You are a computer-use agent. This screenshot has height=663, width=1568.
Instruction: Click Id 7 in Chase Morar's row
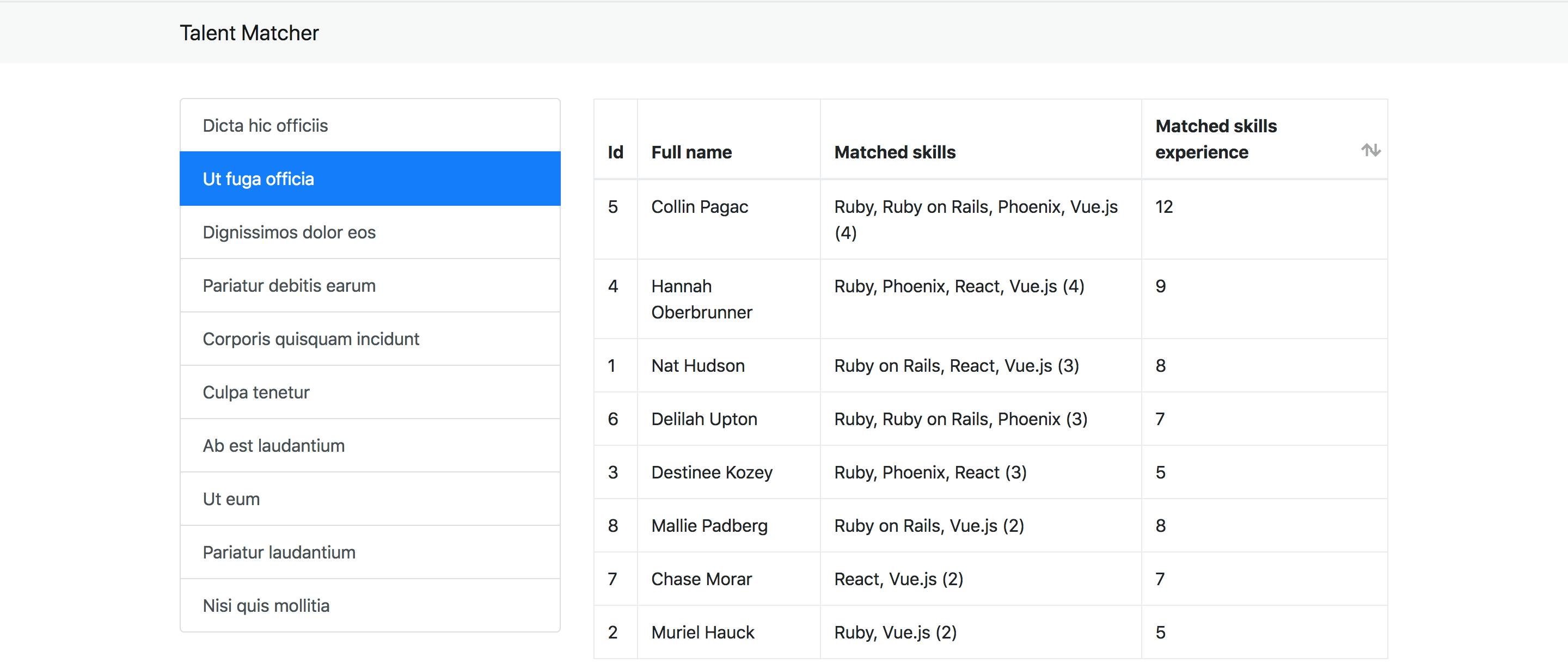[612, 579]
